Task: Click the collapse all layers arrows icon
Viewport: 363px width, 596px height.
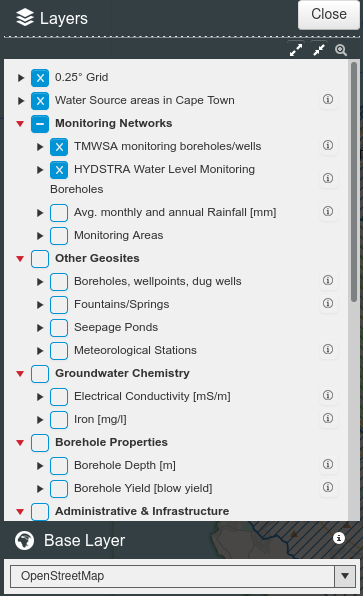Action: point(319,50)
